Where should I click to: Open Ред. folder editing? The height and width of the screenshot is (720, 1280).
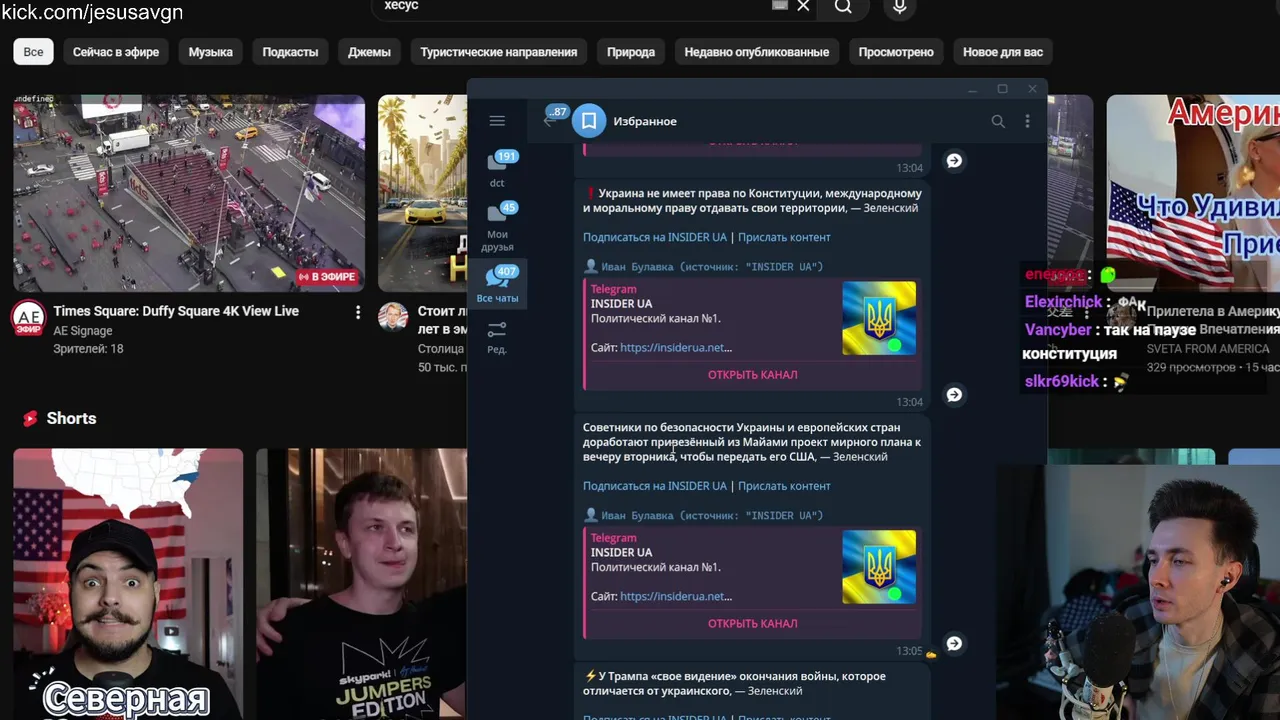coord(497,337)
